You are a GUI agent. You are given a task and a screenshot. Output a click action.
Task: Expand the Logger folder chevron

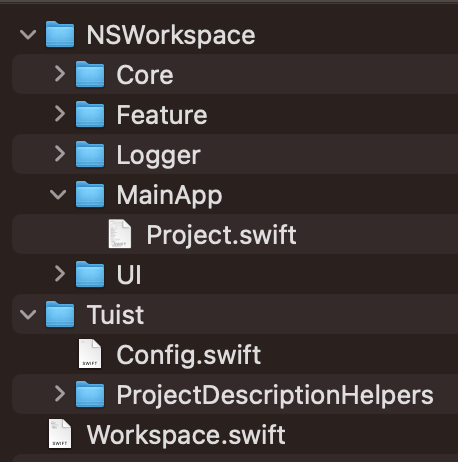(x=60, y=154)
